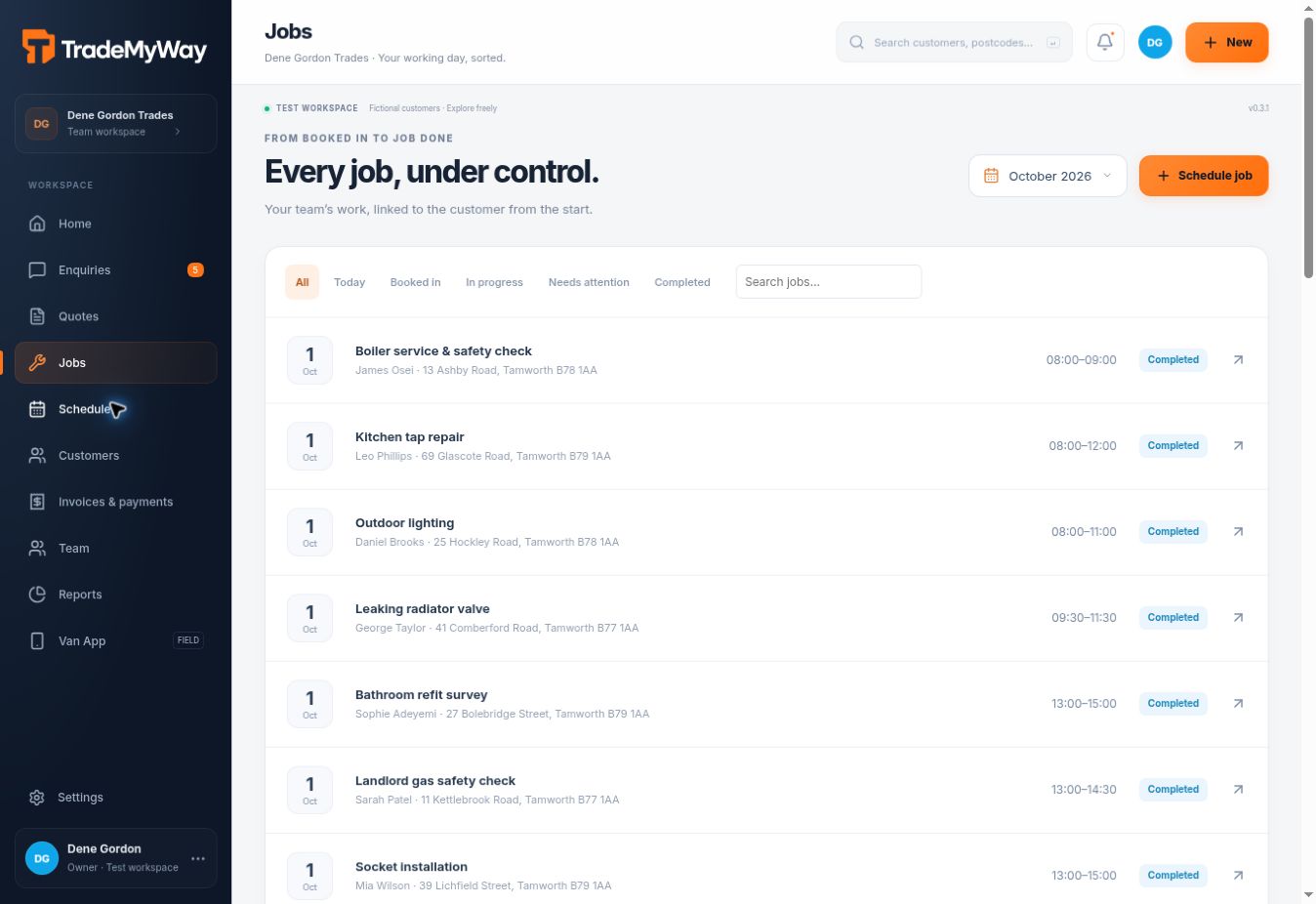Viewport: 1316px width, 904px height.
Task: View Needs attention jobs tab
Action: tap(589, 282)
